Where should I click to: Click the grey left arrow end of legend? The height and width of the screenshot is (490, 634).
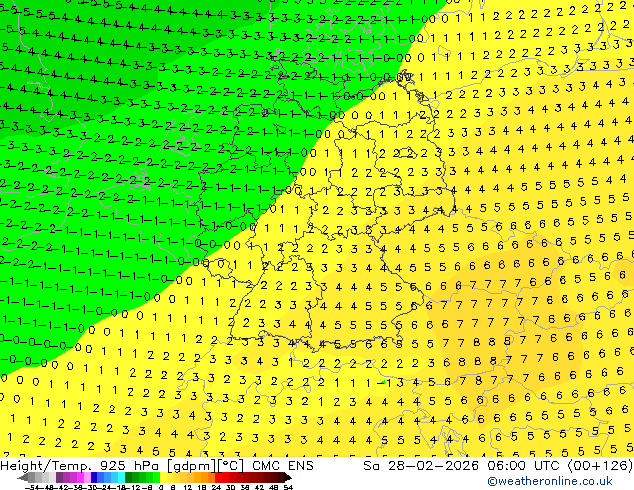click(23, 477)
